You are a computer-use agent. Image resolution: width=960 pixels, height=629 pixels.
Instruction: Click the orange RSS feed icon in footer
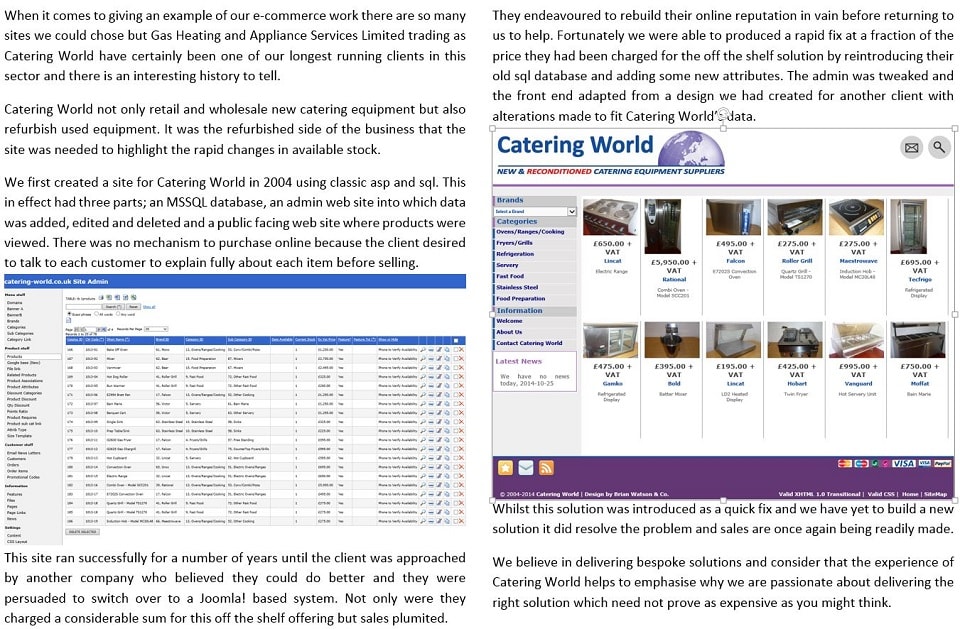coord(545,467)
